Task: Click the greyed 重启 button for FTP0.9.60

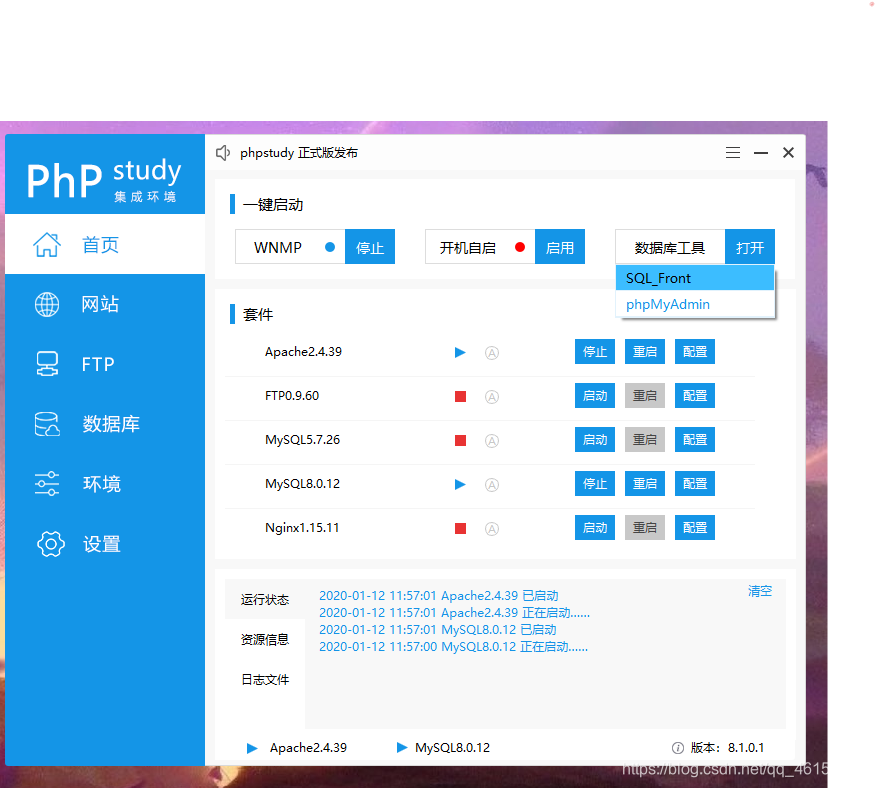Action: click(x=645, y=396)
